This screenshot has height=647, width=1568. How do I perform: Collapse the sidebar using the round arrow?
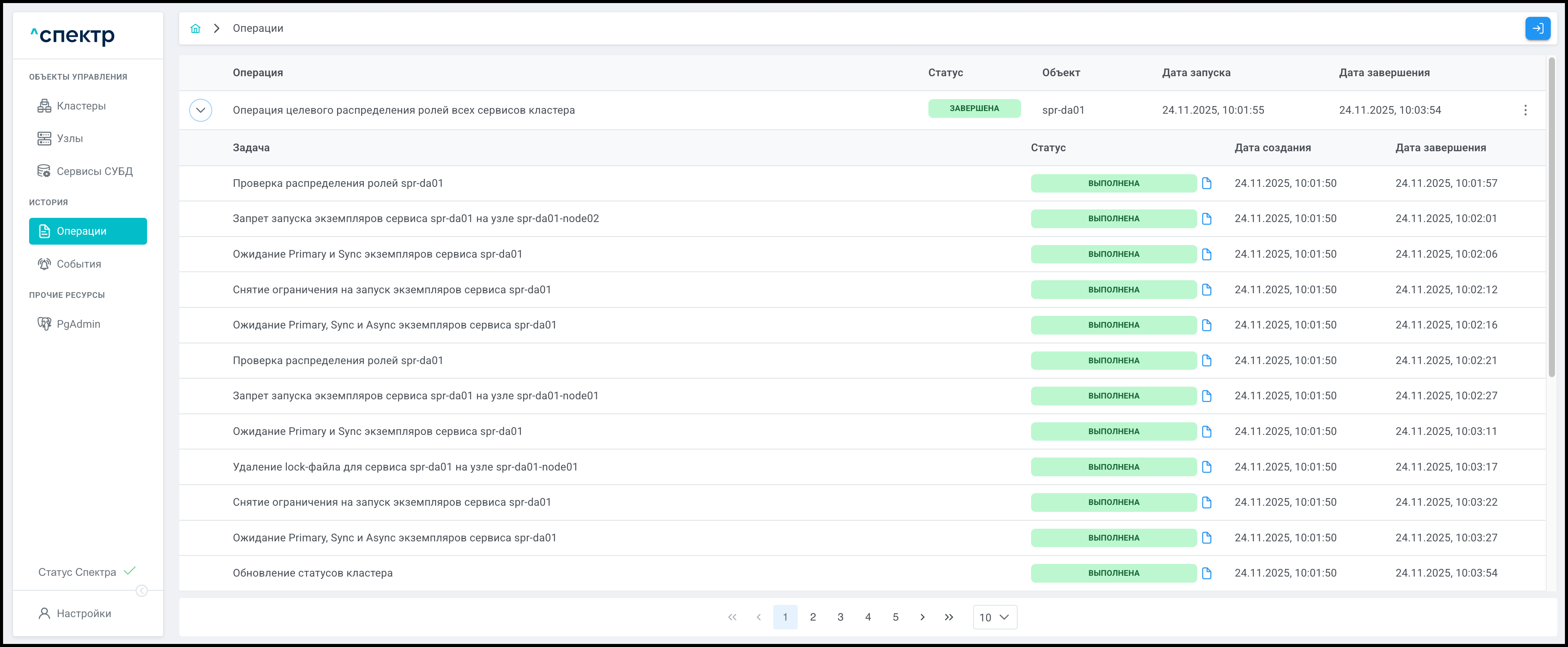pyautogui.click(x=142, y=591)
